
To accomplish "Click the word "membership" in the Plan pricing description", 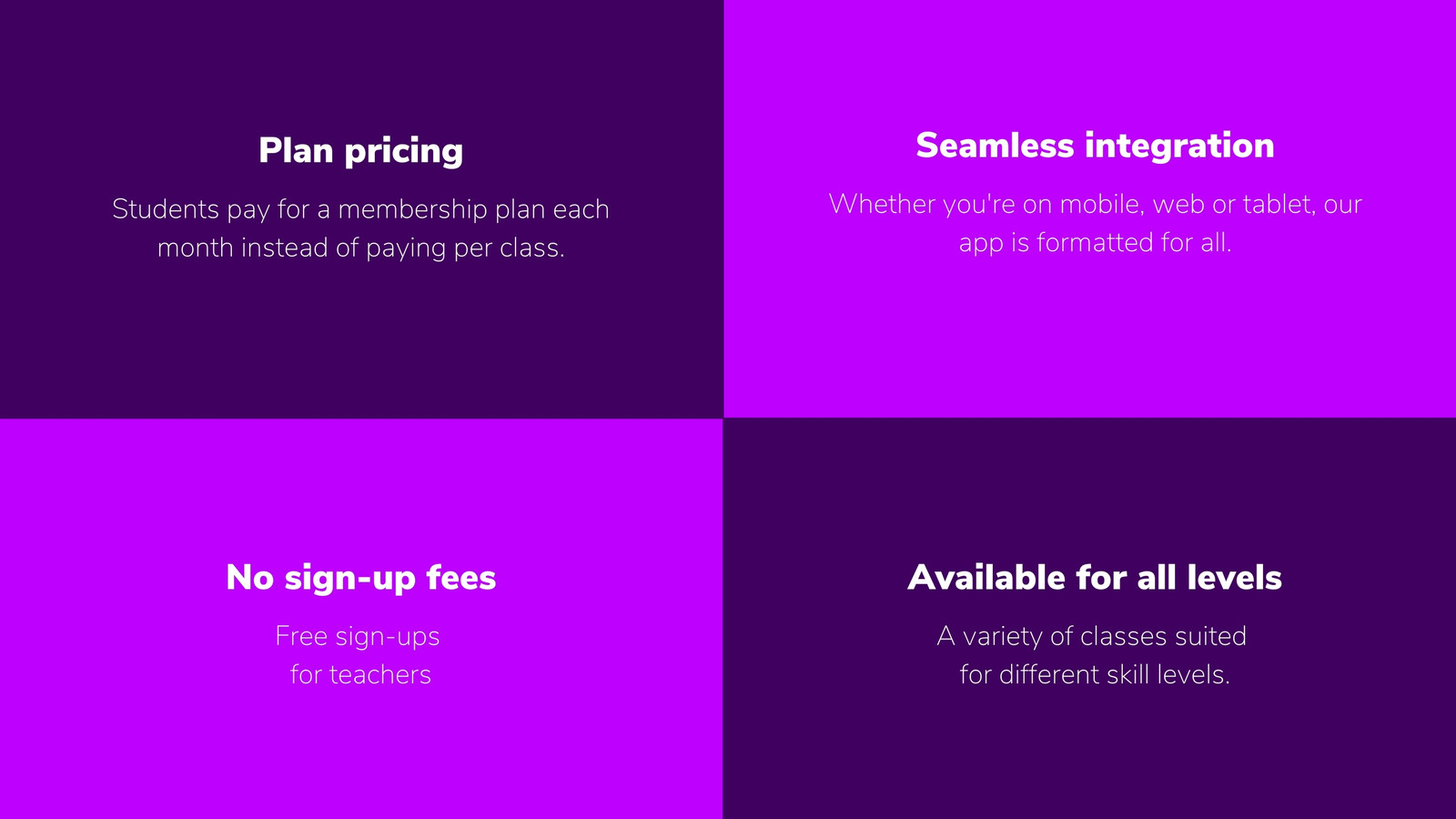I will (413, 209).
